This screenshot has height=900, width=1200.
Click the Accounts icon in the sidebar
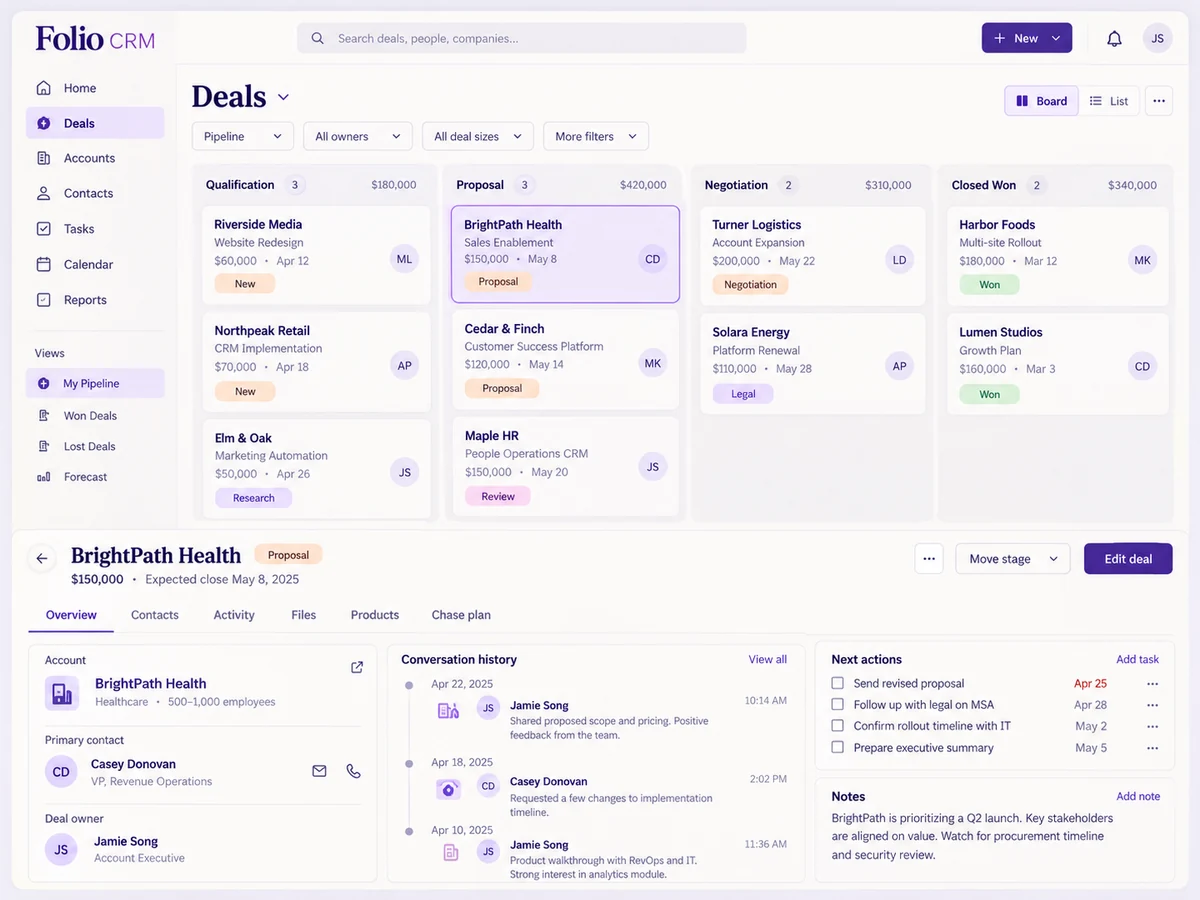click(x=43, y=158)
